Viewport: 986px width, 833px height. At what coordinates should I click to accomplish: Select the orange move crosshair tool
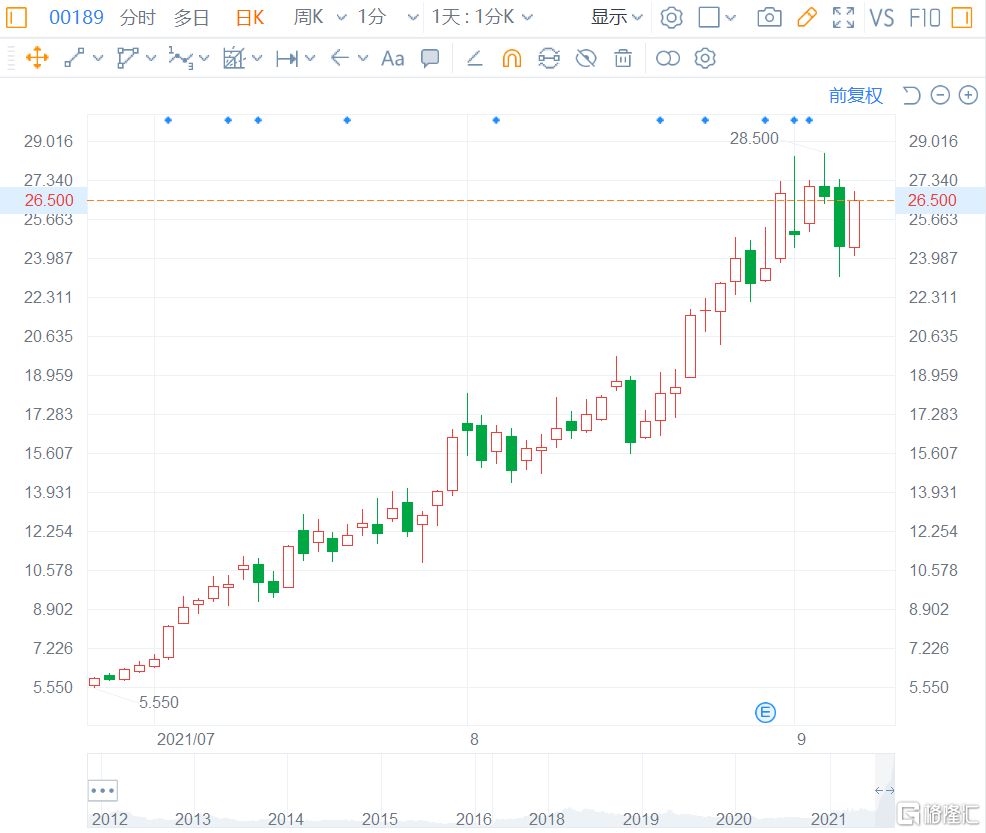pos(37,58)
